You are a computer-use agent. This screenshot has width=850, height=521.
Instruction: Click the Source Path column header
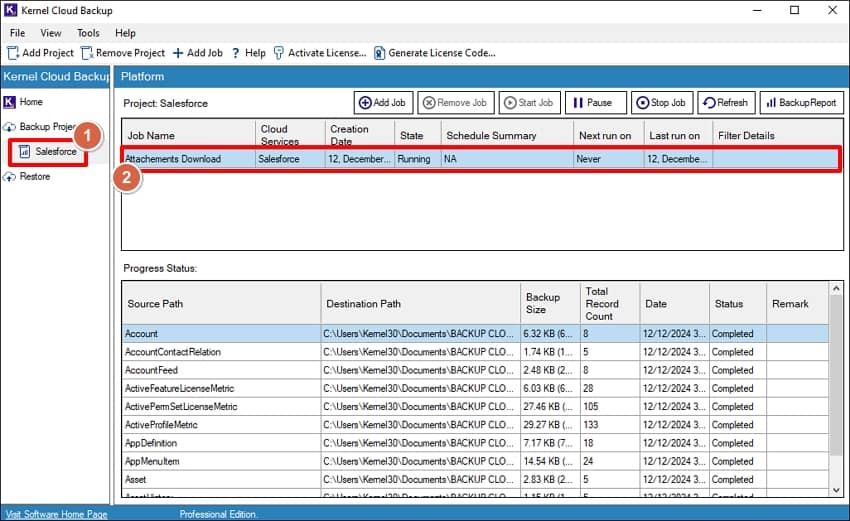click(x=221, y=304)
